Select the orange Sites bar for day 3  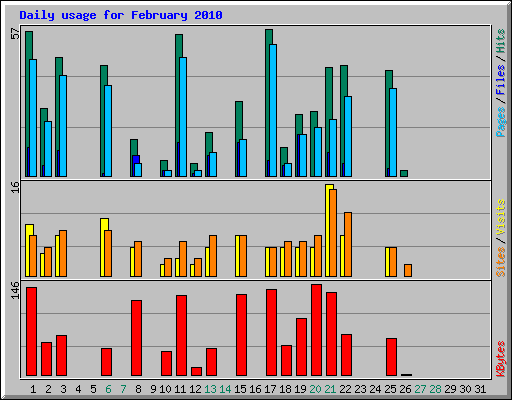pos(63,253)
